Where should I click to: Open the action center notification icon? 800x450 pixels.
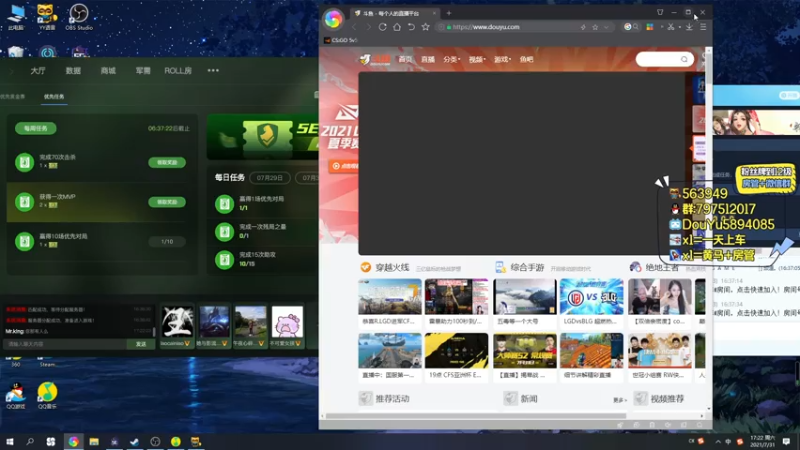click(x=786, y=441)
